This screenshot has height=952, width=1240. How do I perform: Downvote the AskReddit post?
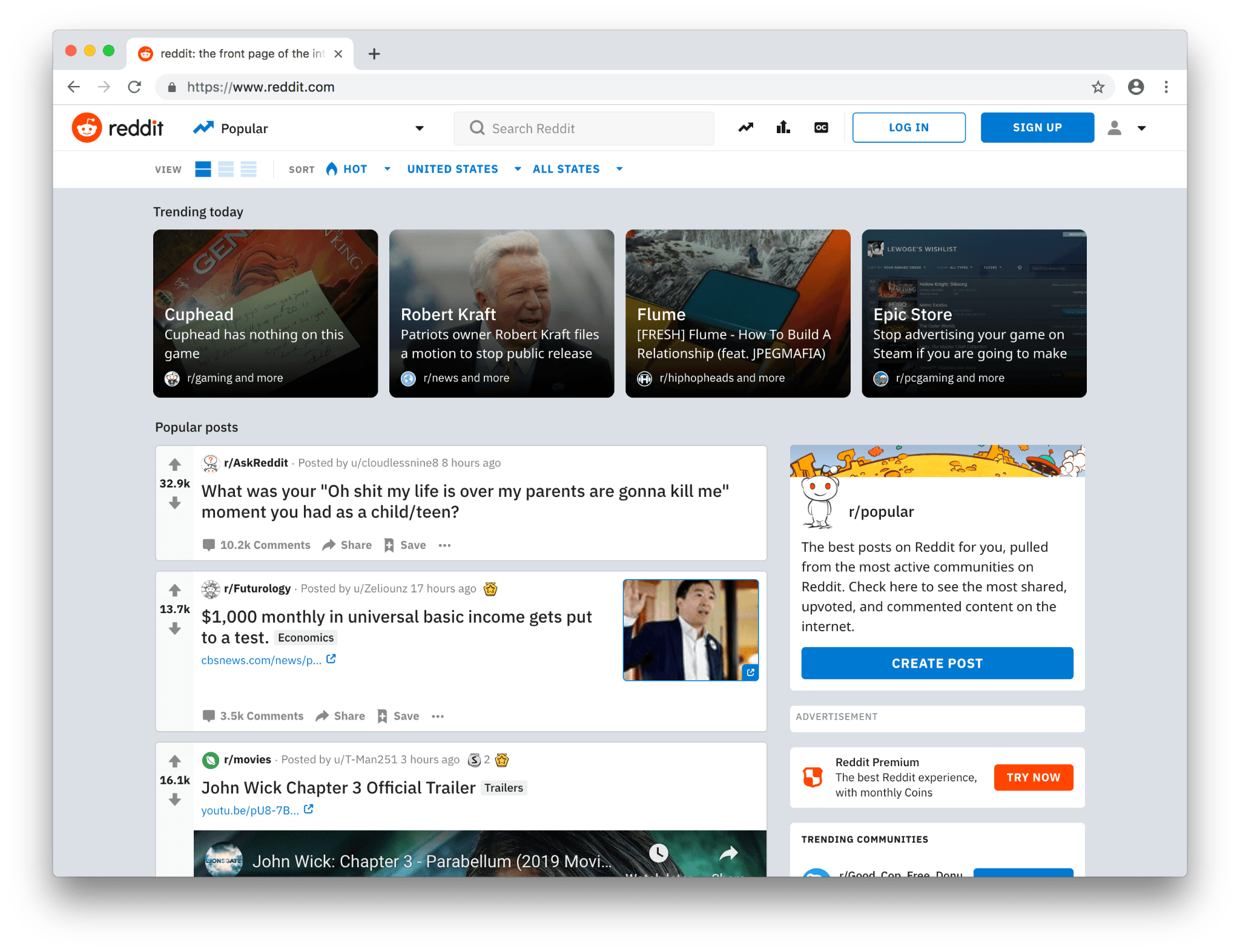[175, 503]
